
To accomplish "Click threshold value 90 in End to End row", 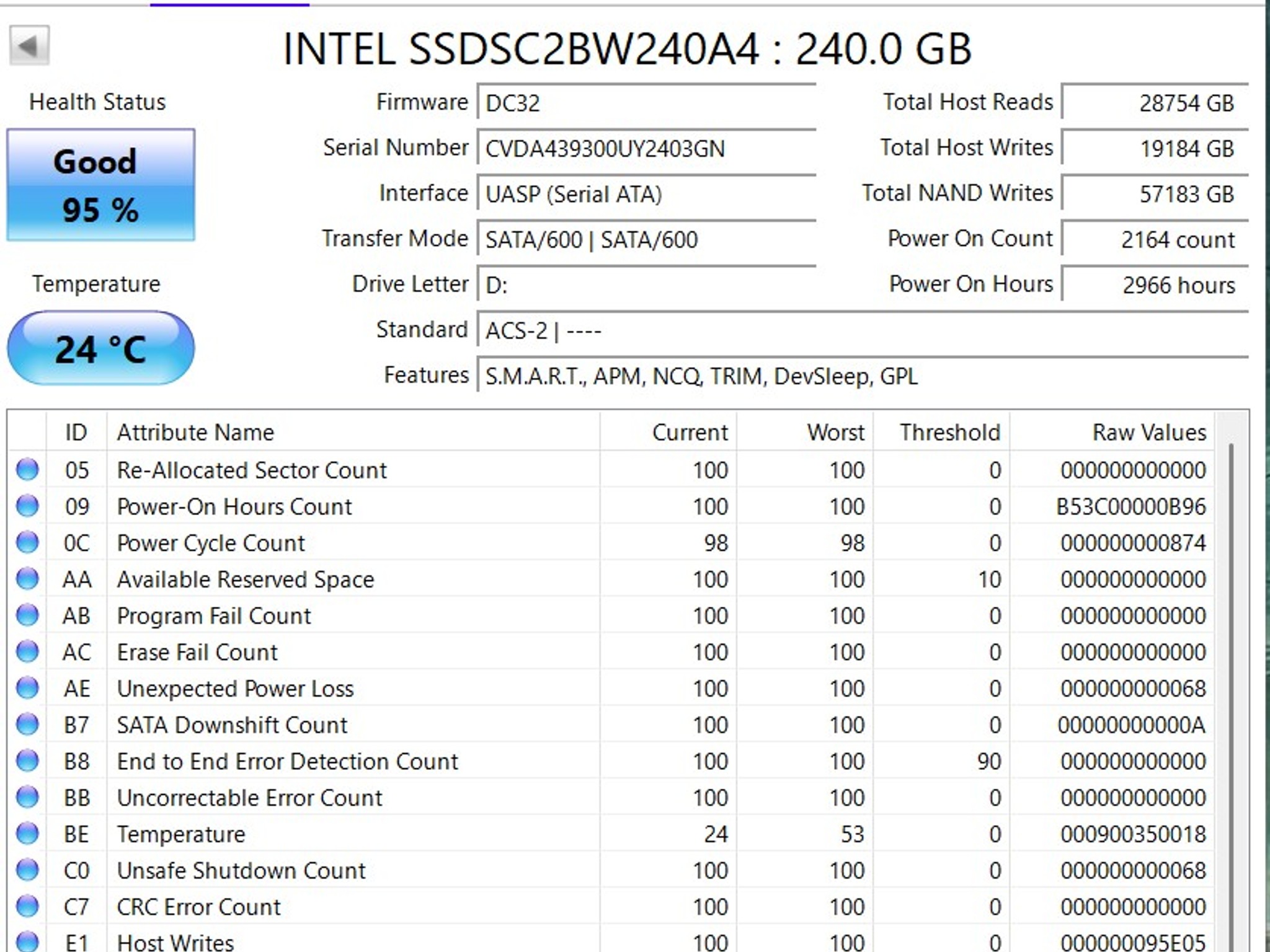I will [989, 761].
